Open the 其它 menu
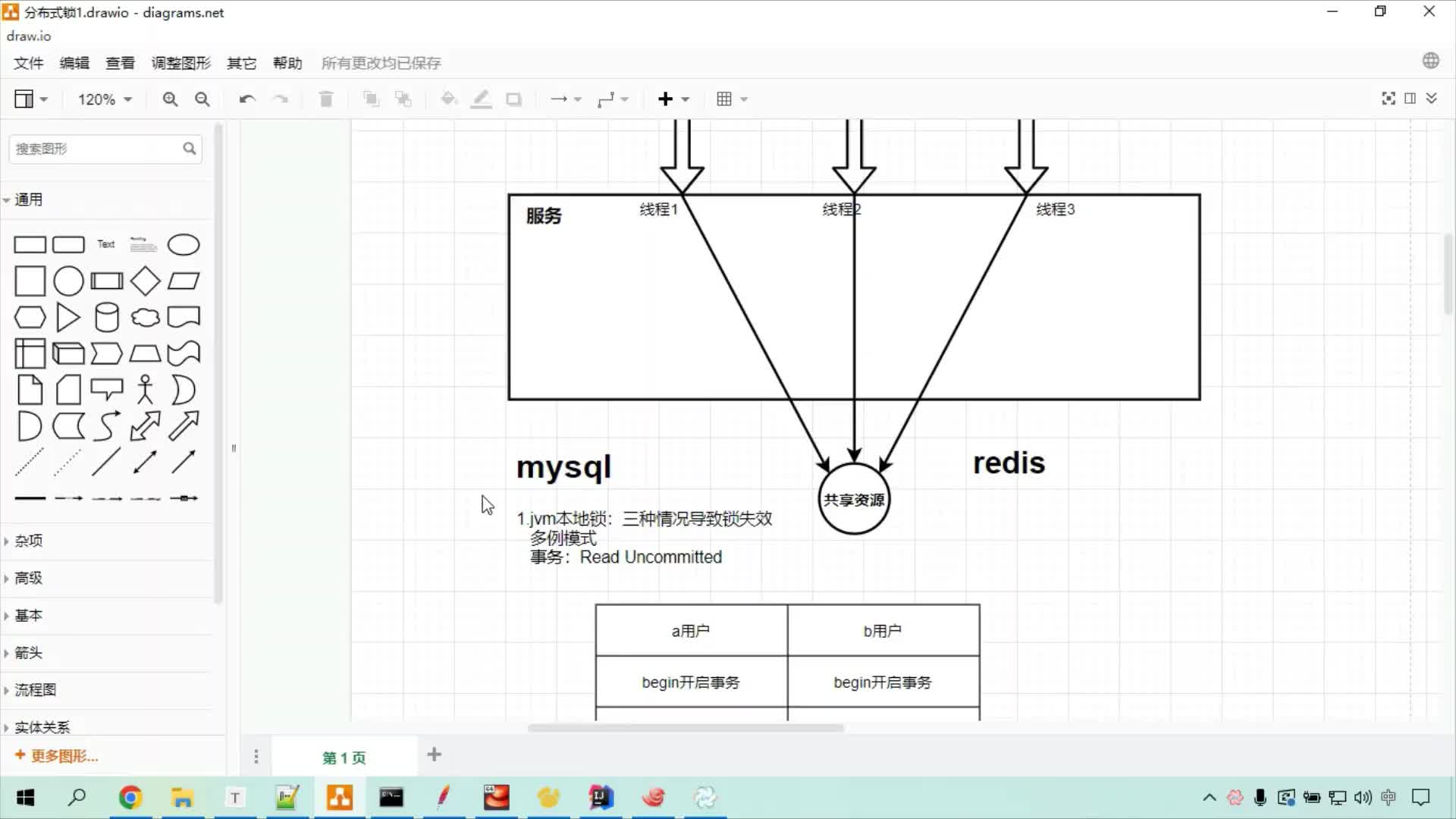1456x819 pixels. 242,63
